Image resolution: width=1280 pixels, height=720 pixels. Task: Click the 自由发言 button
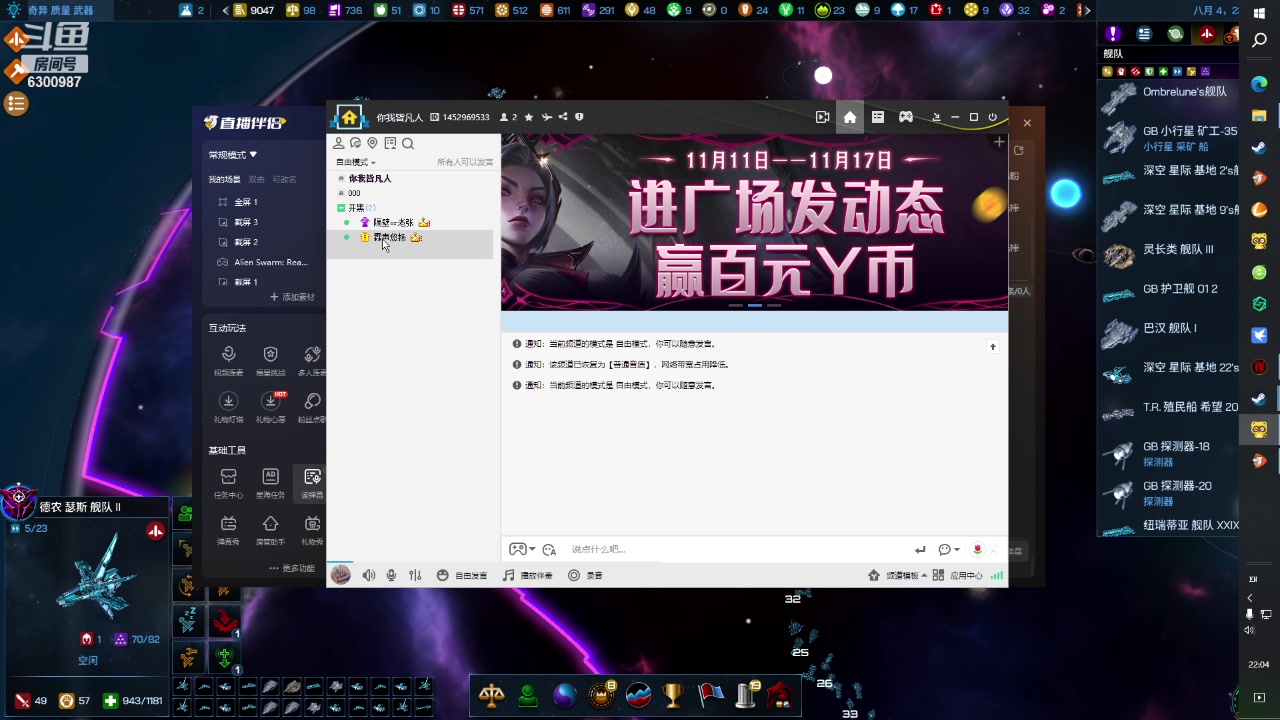[462, 575]
